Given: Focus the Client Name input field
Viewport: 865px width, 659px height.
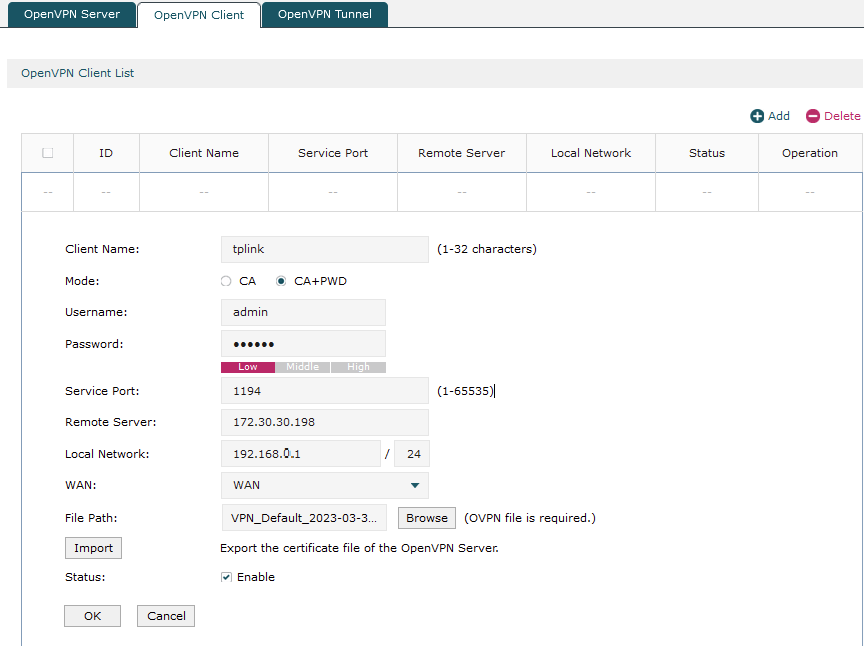Looking at the screenshot, I should pyautogui.click(x=324, y=249).
